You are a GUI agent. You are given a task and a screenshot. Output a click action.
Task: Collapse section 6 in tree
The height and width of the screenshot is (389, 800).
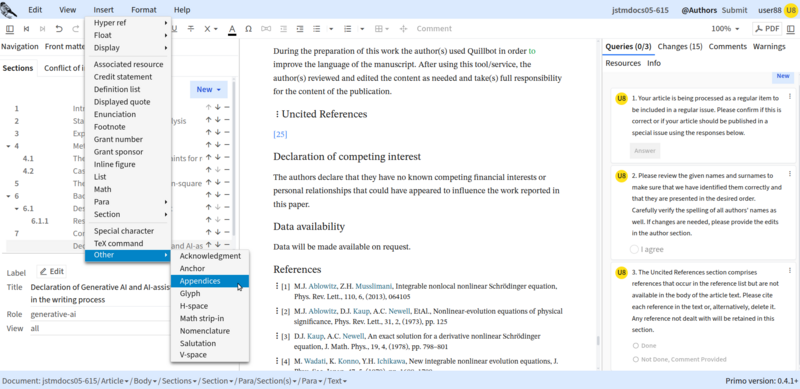8,196
